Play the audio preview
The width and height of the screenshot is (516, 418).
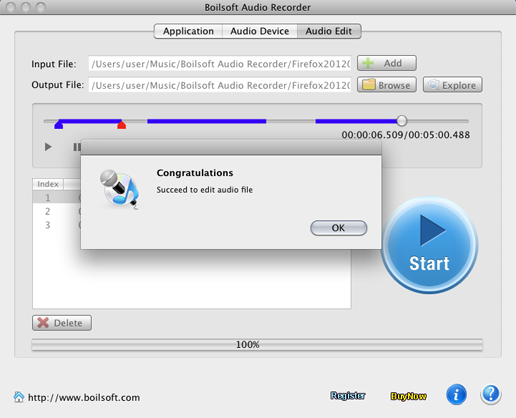48,147
